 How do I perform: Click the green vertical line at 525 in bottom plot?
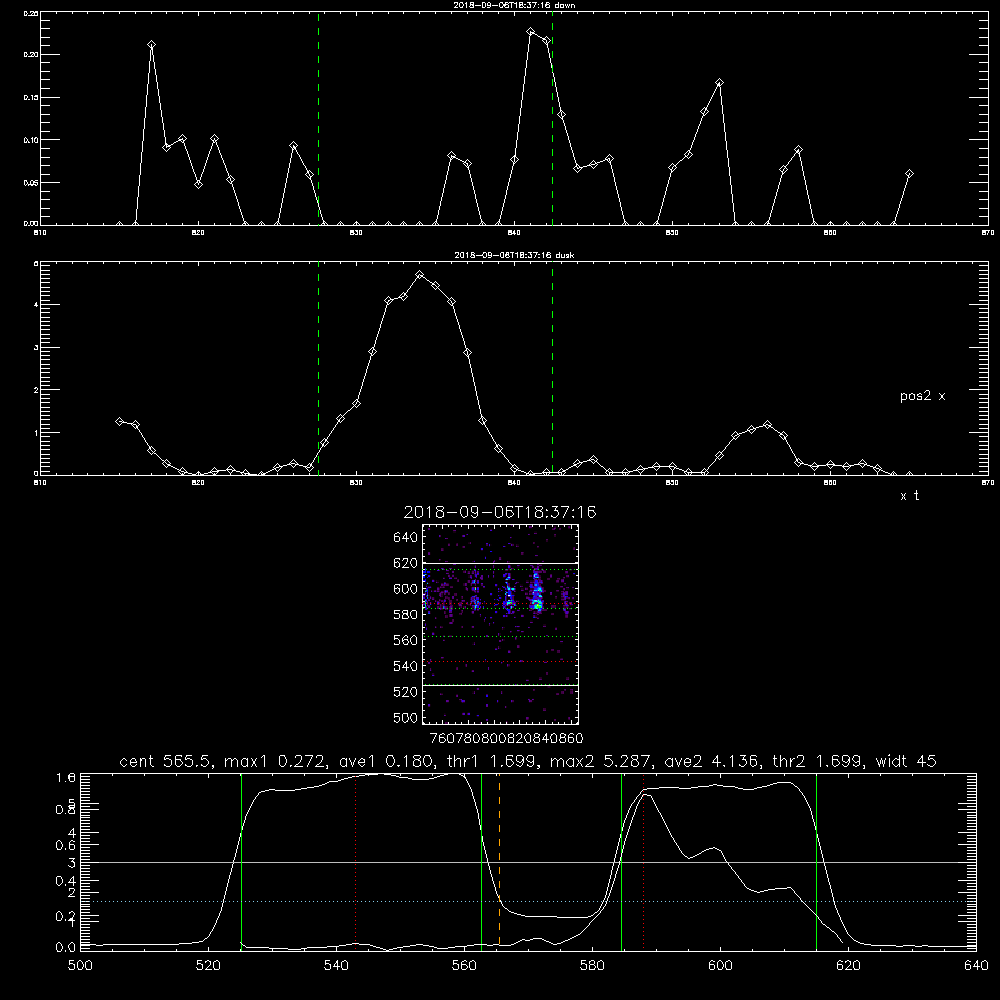[241, 861]
